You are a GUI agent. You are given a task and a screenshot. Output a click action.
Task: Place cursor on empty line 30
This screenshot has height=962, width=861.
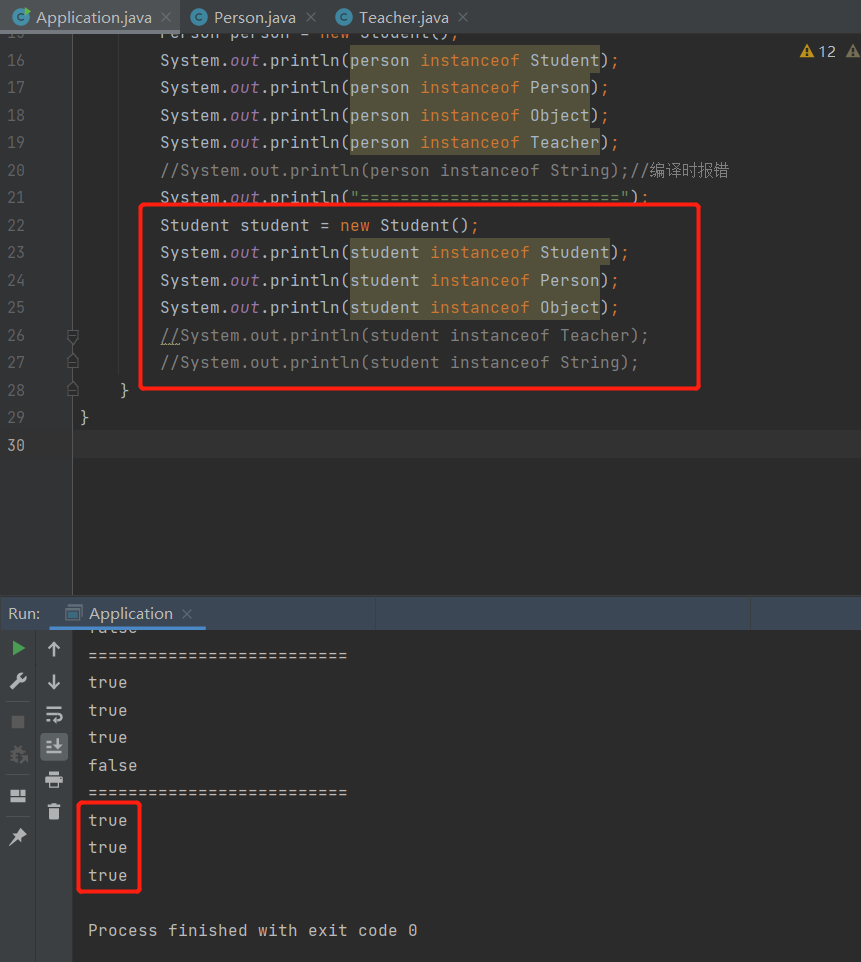(466, 444)
